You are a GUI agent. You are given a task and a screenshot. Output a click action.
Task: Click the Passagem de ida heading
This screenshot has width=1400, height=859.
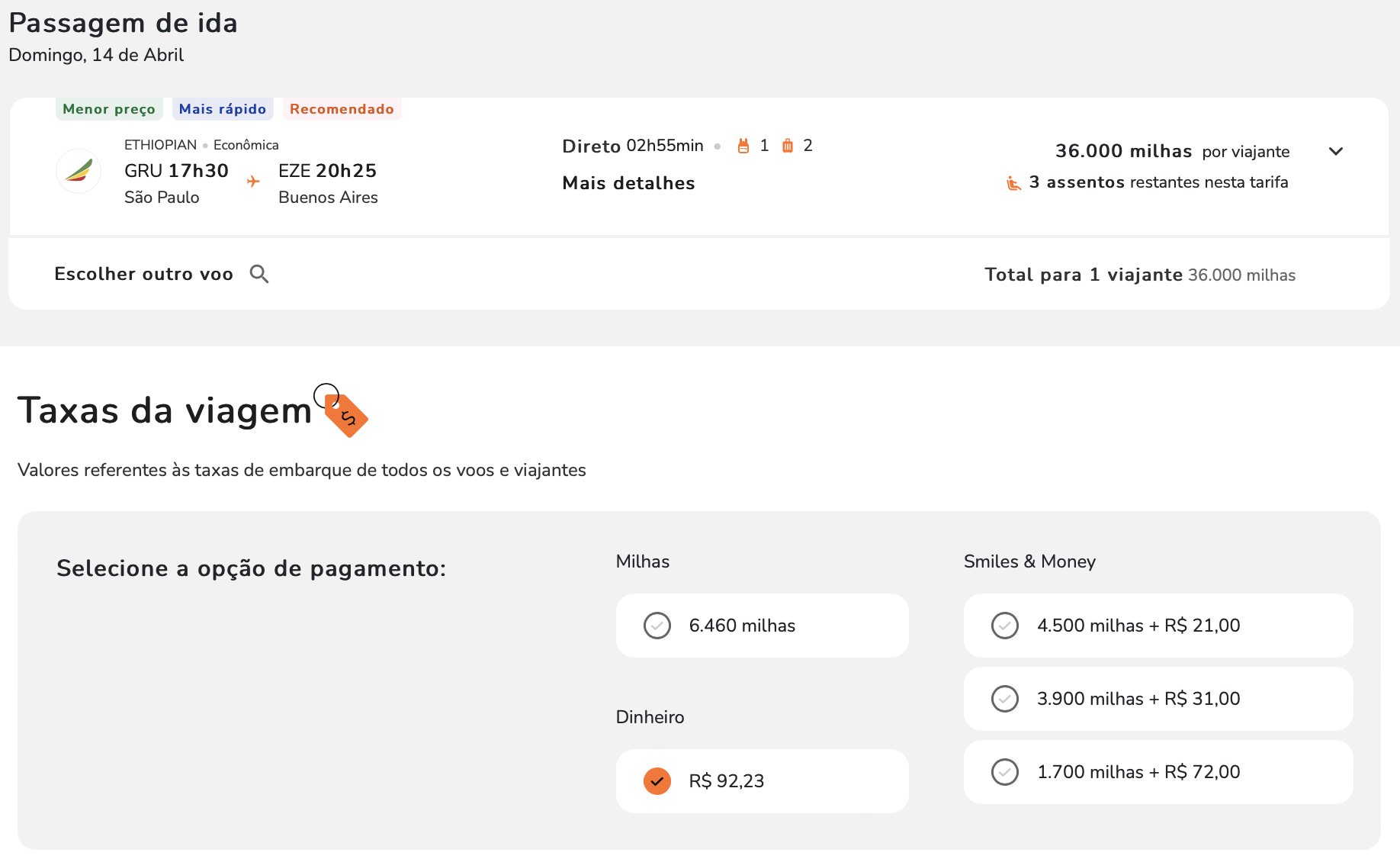coord(124,23)
